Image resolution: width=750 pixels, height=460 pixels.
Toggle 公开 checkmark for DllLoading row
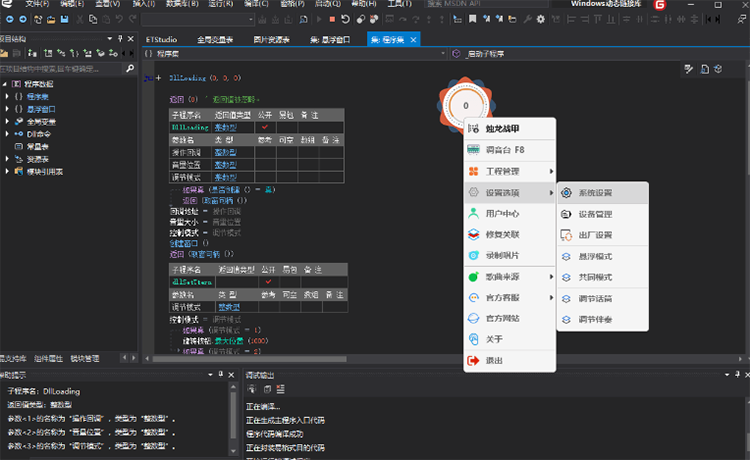[x=265, y=128]
